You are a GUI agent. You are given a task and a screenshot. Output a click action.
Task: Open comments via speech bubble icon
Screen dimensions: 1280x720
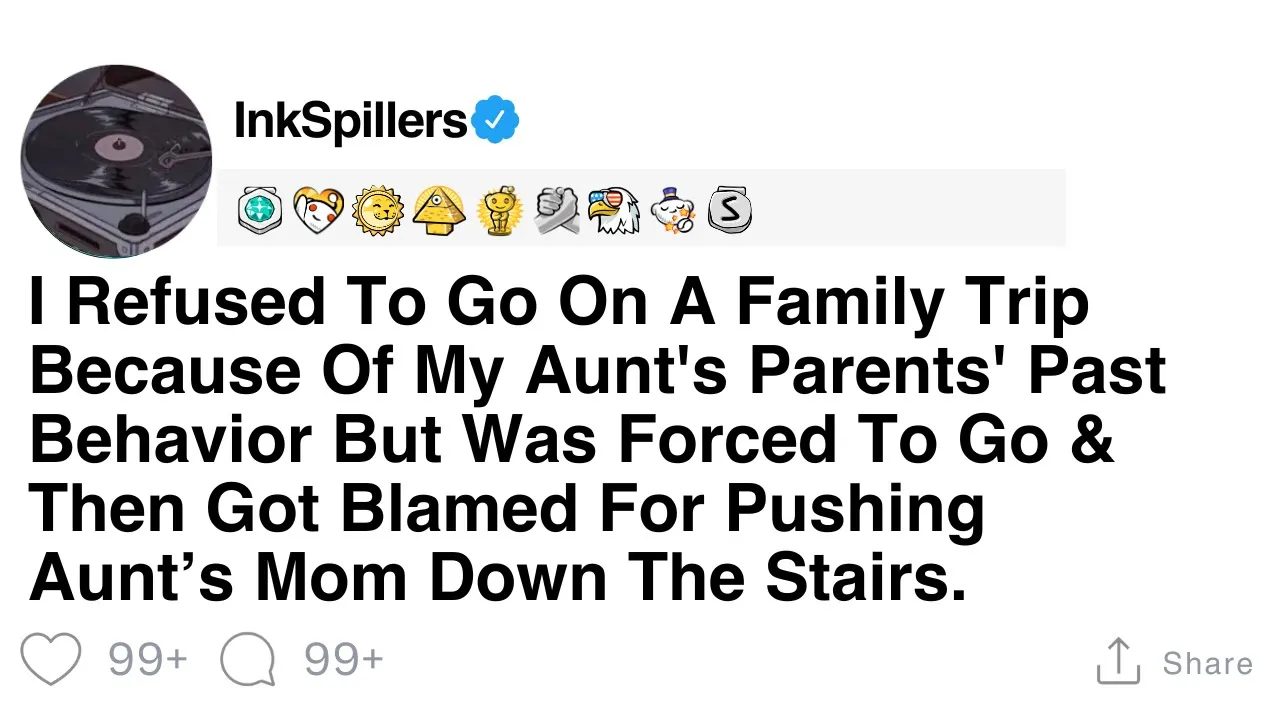[x=247, y=661]
